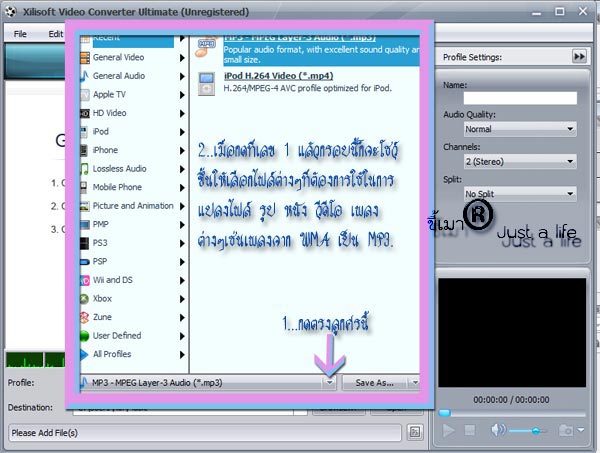Click the Zune icon
Viewport: 600px width, 453px height.
[x=85, y=317]
